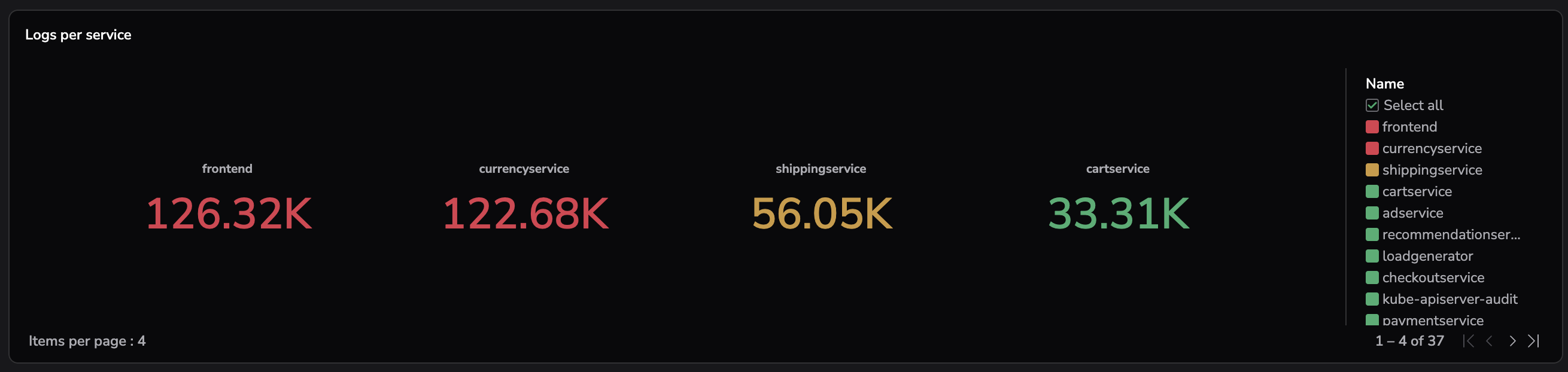Viewport: 1568px width, 372px height.
Task: Go to the previous page arrow
Action: [x=1490, y=341]
